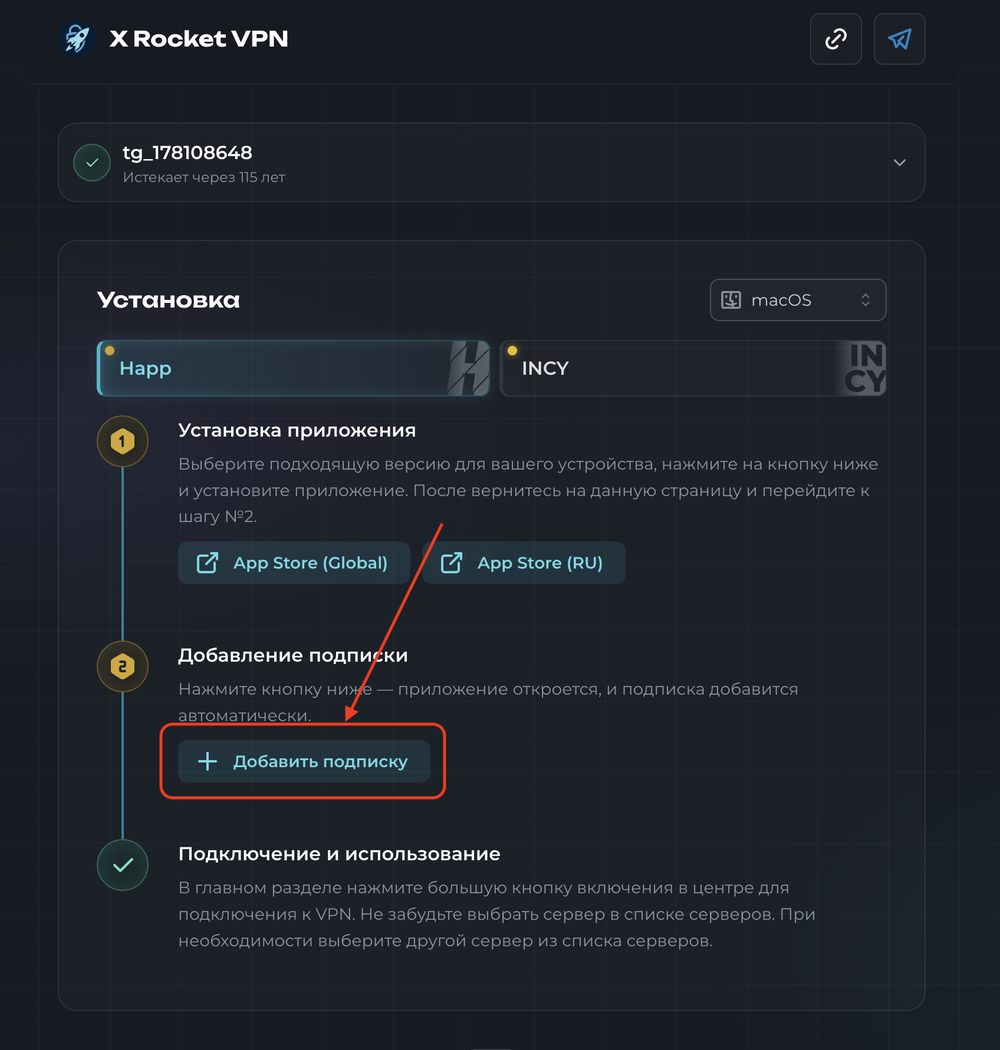Open the macOS platform dropdown

pos(798,300)
